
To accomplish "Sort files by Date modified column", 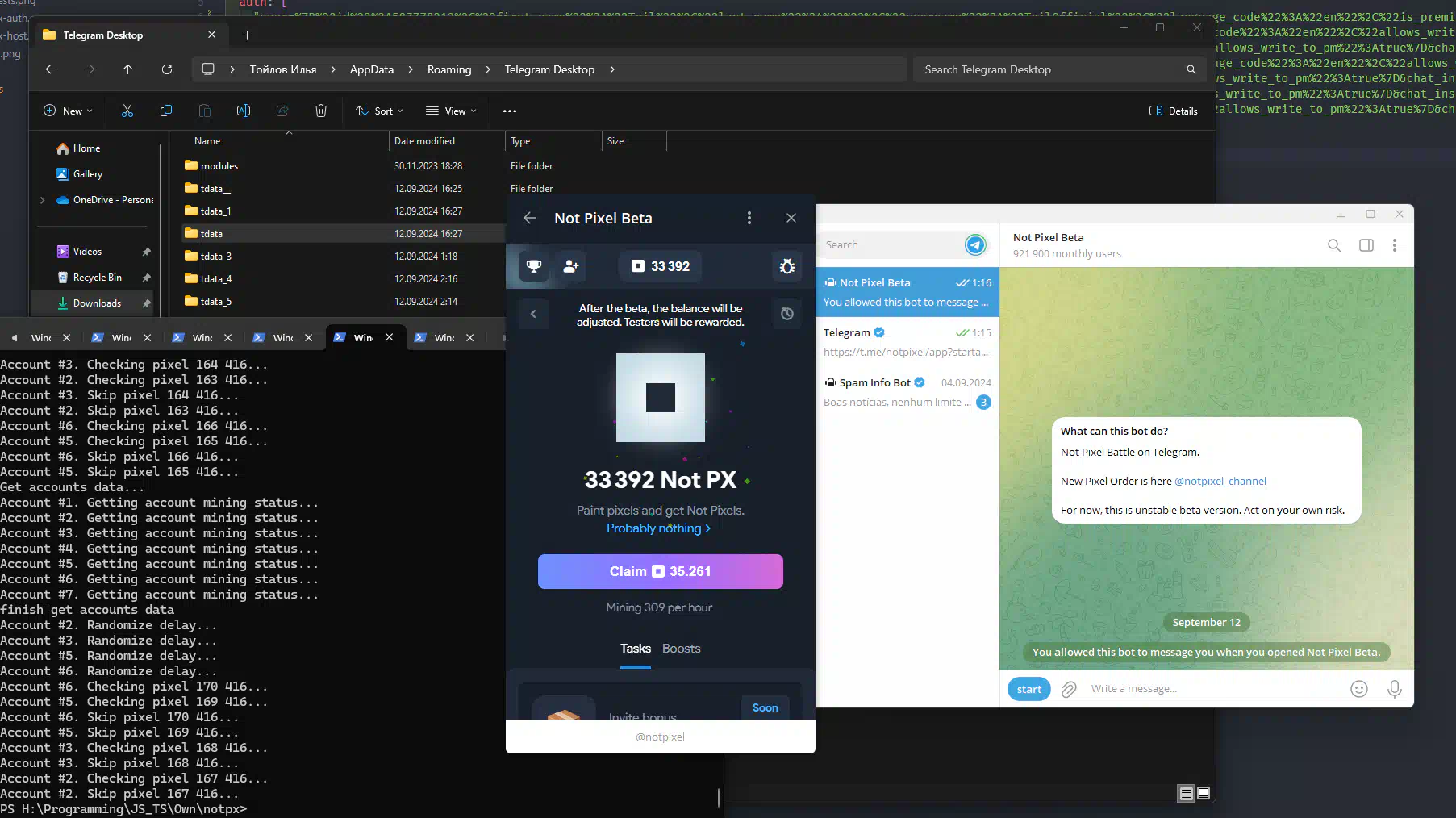I will (447, 141).
